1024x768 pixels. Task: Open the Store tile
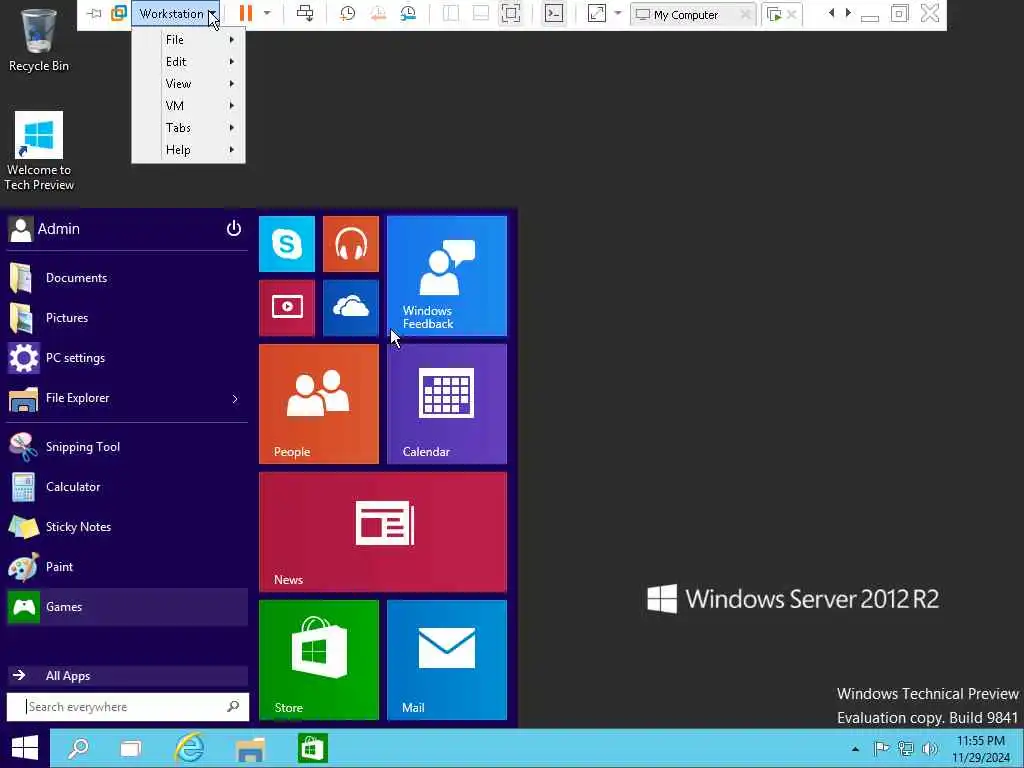(x=319, y=660)
